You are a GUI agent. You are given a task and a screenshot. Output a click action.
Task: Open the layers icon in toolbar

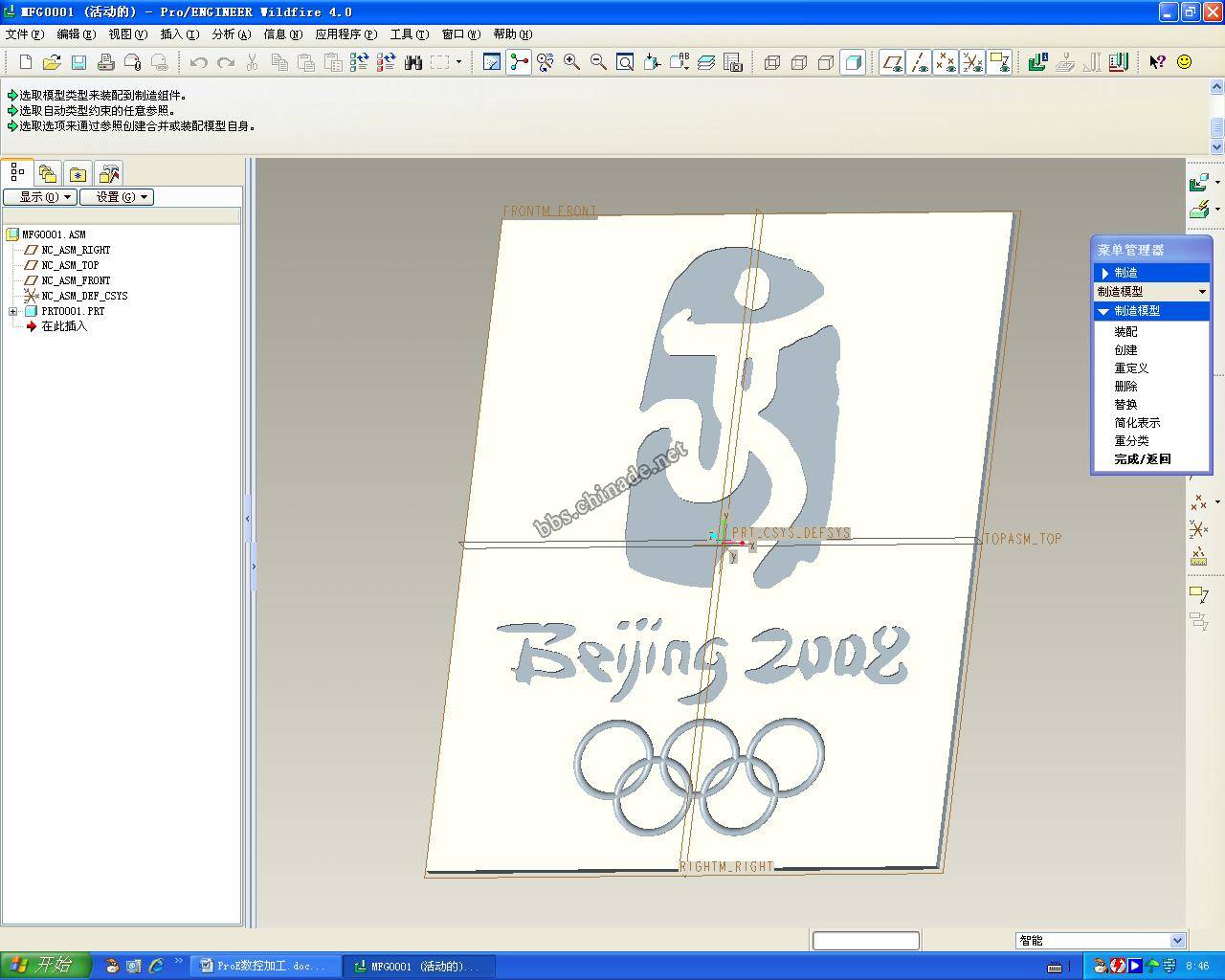[706, 62]
